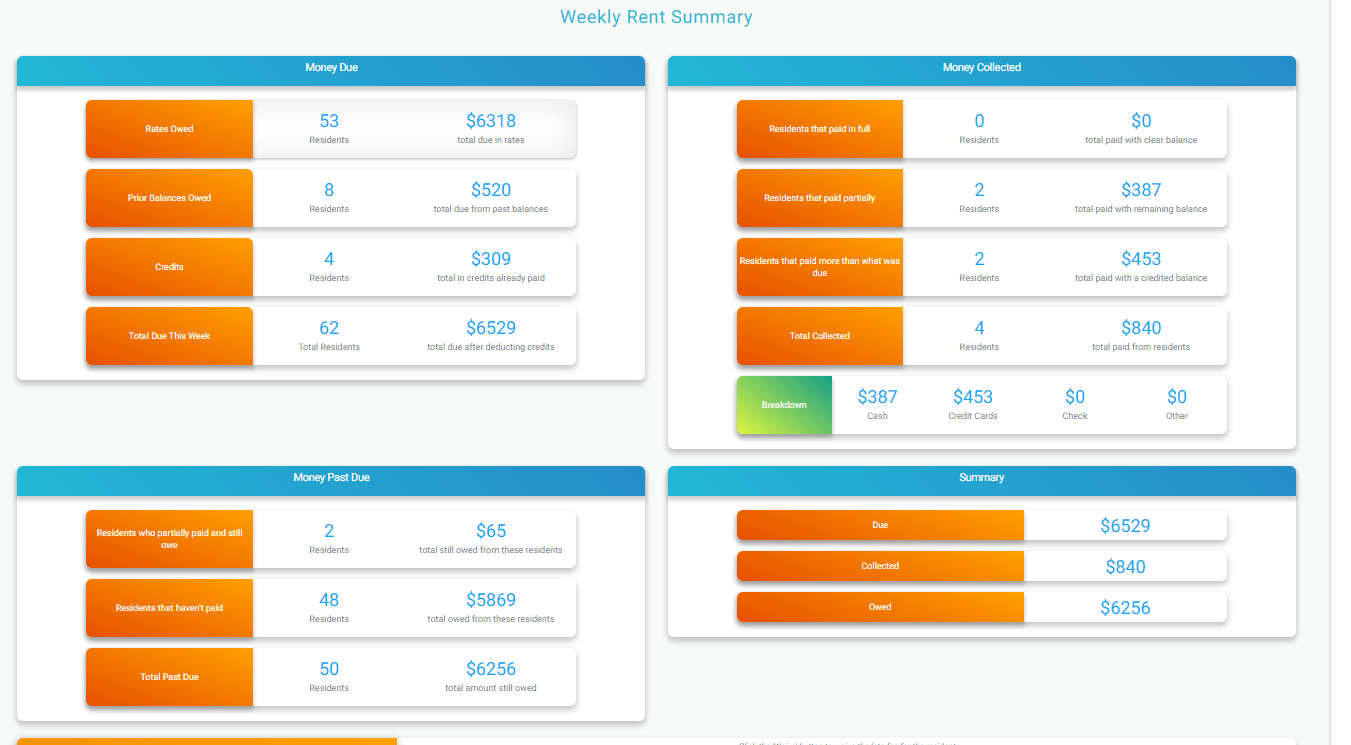Click the Due row in Summary
This screenshot has width=1351, height=745.
(x=880, y=525)
